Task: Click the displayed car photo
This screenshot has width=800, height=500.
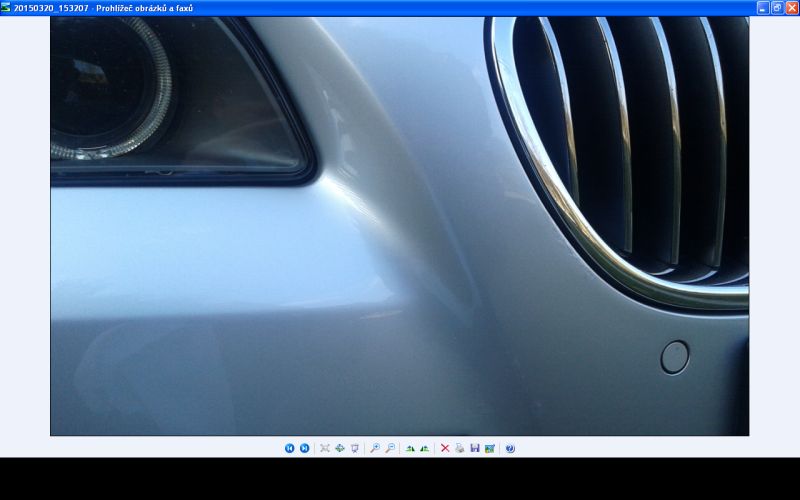Action: point(399,226)
